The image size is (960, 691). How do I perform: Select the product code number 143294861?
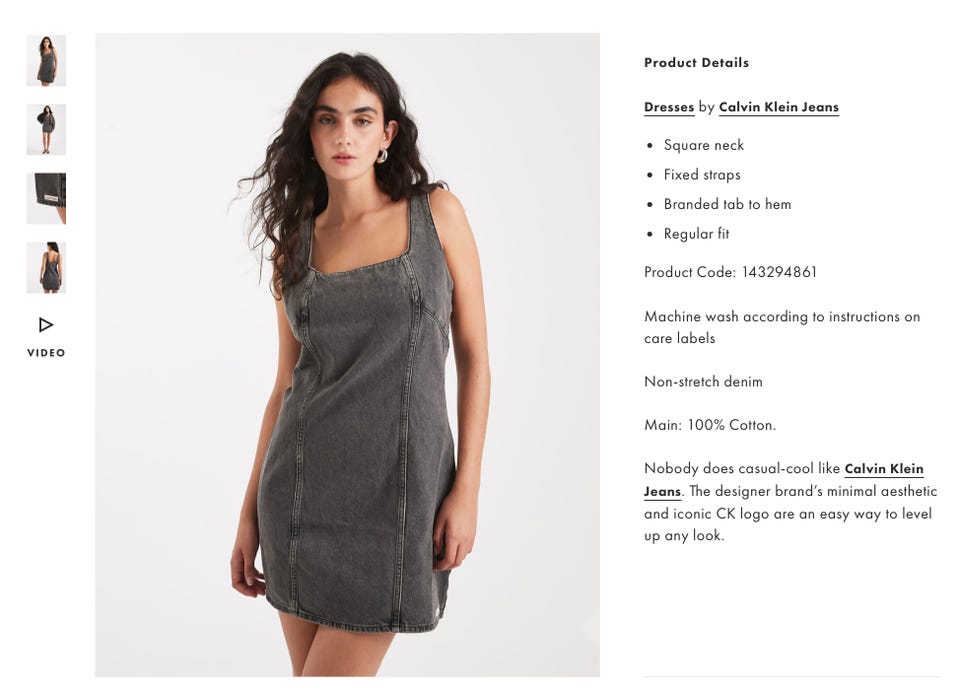tap(779, 272)
